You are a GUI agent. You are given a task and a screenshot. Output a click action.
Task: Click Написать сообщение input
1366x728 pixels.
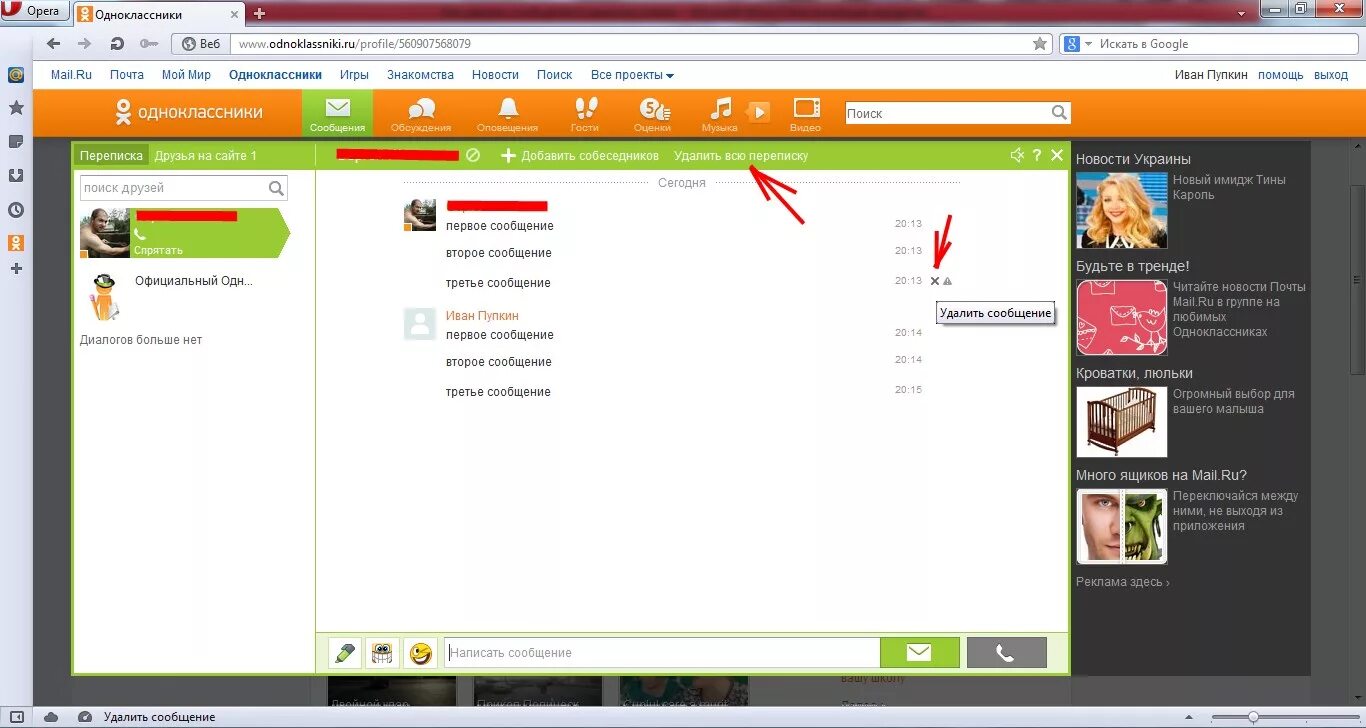(662, 653)
